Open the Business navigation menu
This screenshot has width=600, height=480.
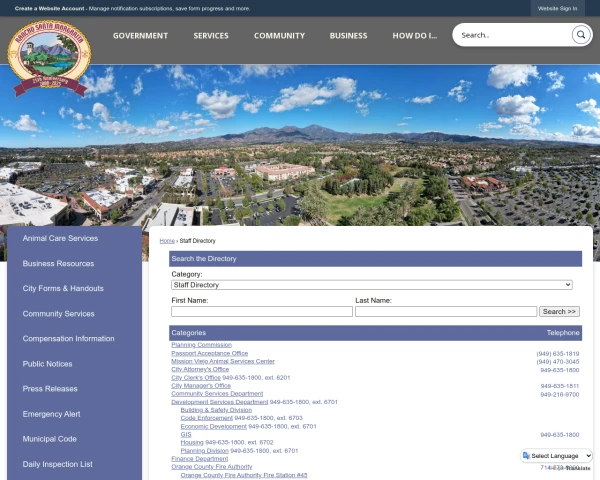pyautogui.click(x=348, y=36)
